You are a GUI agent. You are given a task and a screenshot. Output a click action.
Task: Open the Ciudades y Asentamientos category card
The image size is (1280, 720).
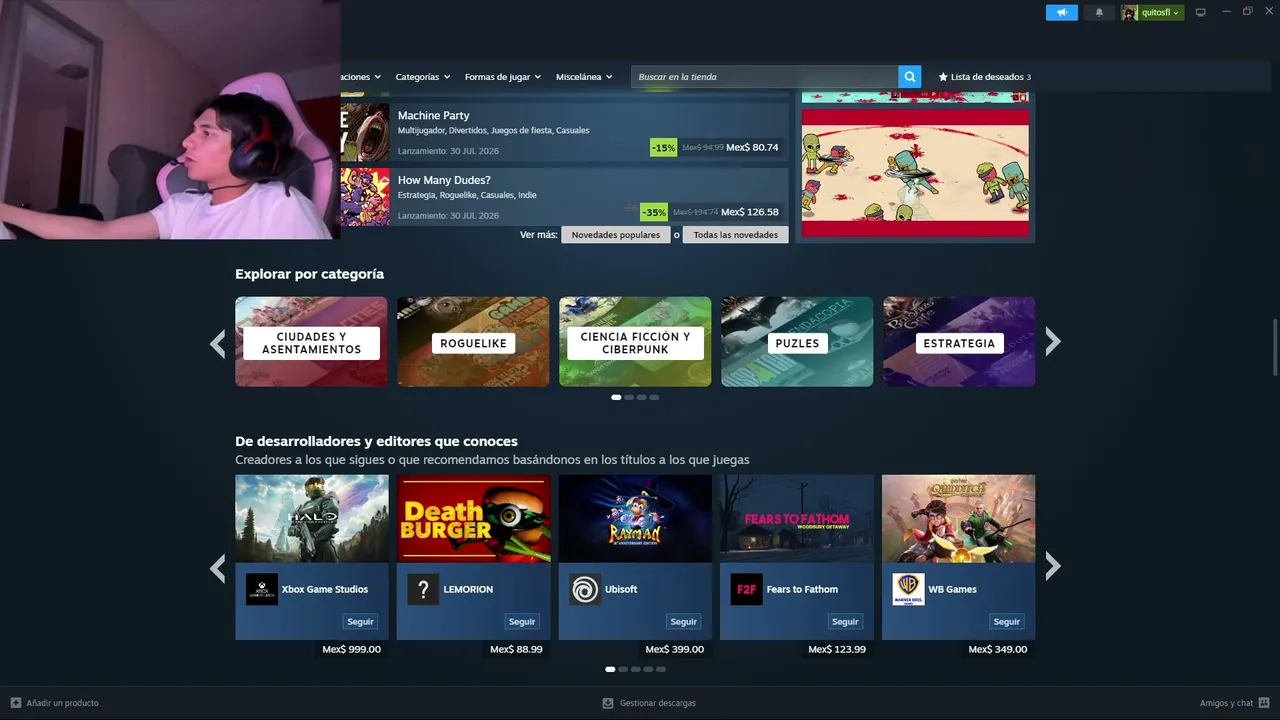coord(311,342)
